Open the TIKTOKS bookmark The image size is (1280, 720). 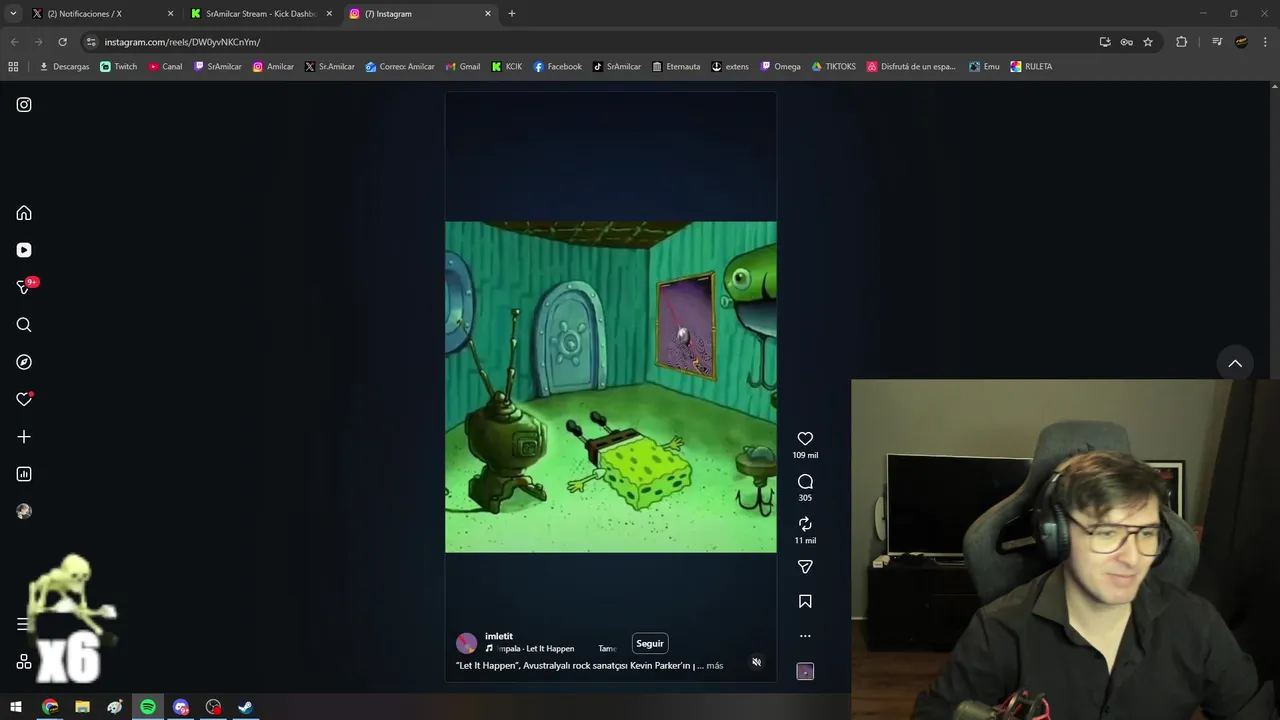coord(834,67)
